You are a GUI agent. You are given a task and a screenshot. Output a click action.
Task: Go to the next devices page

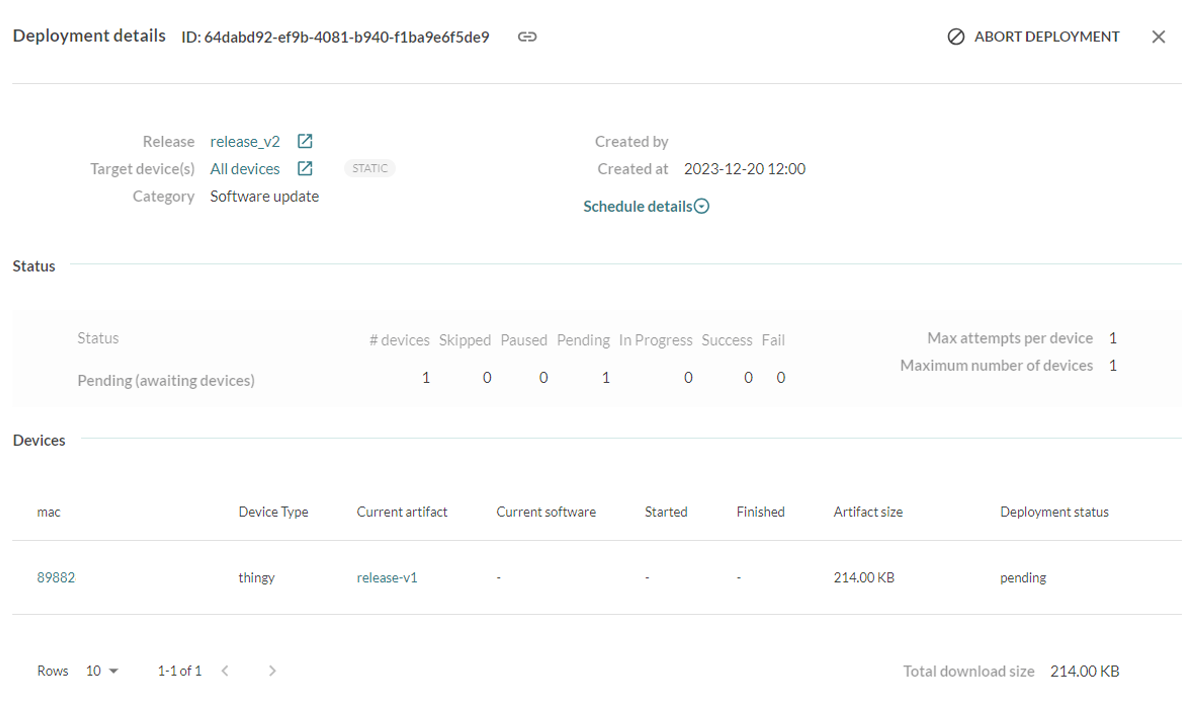click(x=272, y=671)
